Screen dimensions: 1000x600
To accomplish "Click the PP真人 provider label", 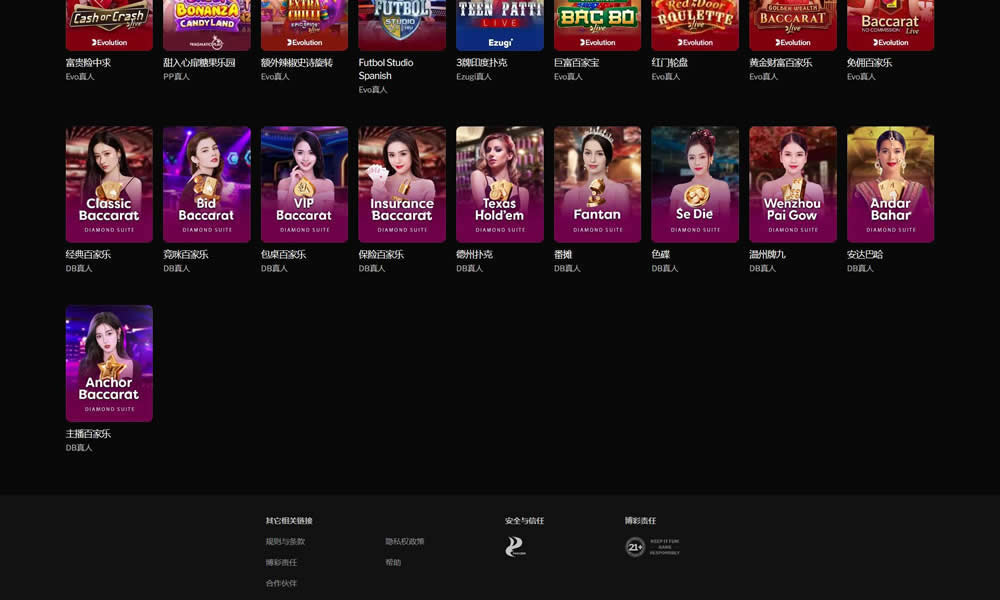I will click(x=176, y=77).
